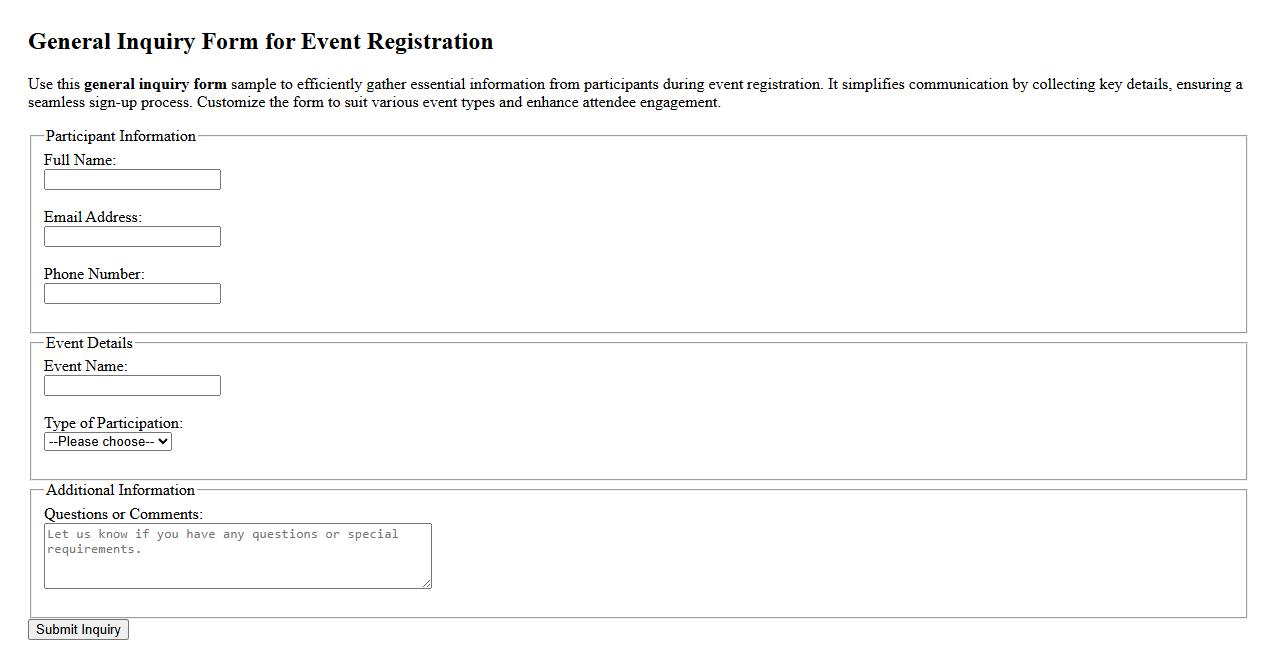
Task: Click the Additional Information legend
Action: click(120, 490)
